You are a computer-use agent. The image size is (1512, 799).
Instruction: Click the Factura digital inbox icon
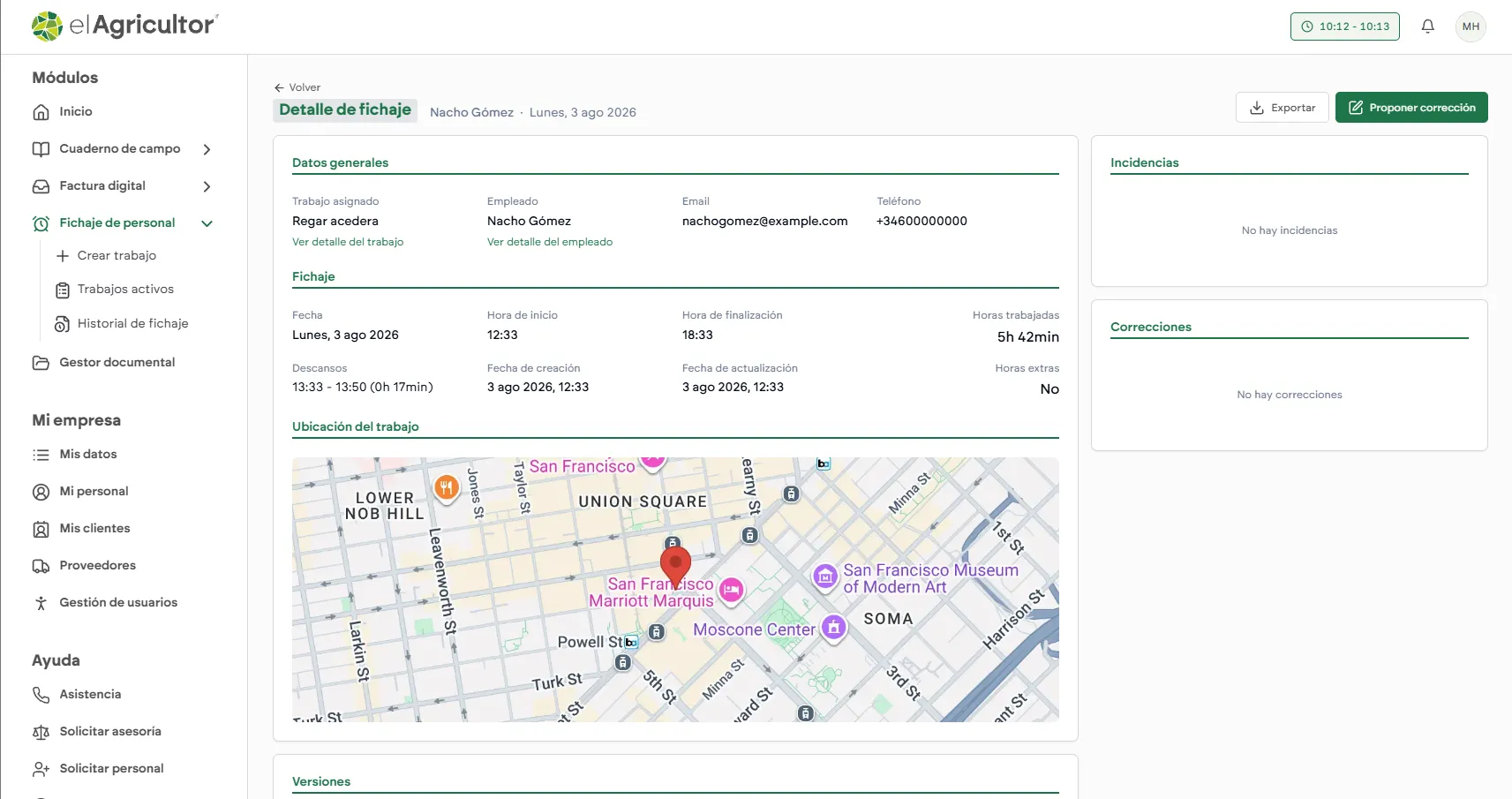(x=41, y=186)
